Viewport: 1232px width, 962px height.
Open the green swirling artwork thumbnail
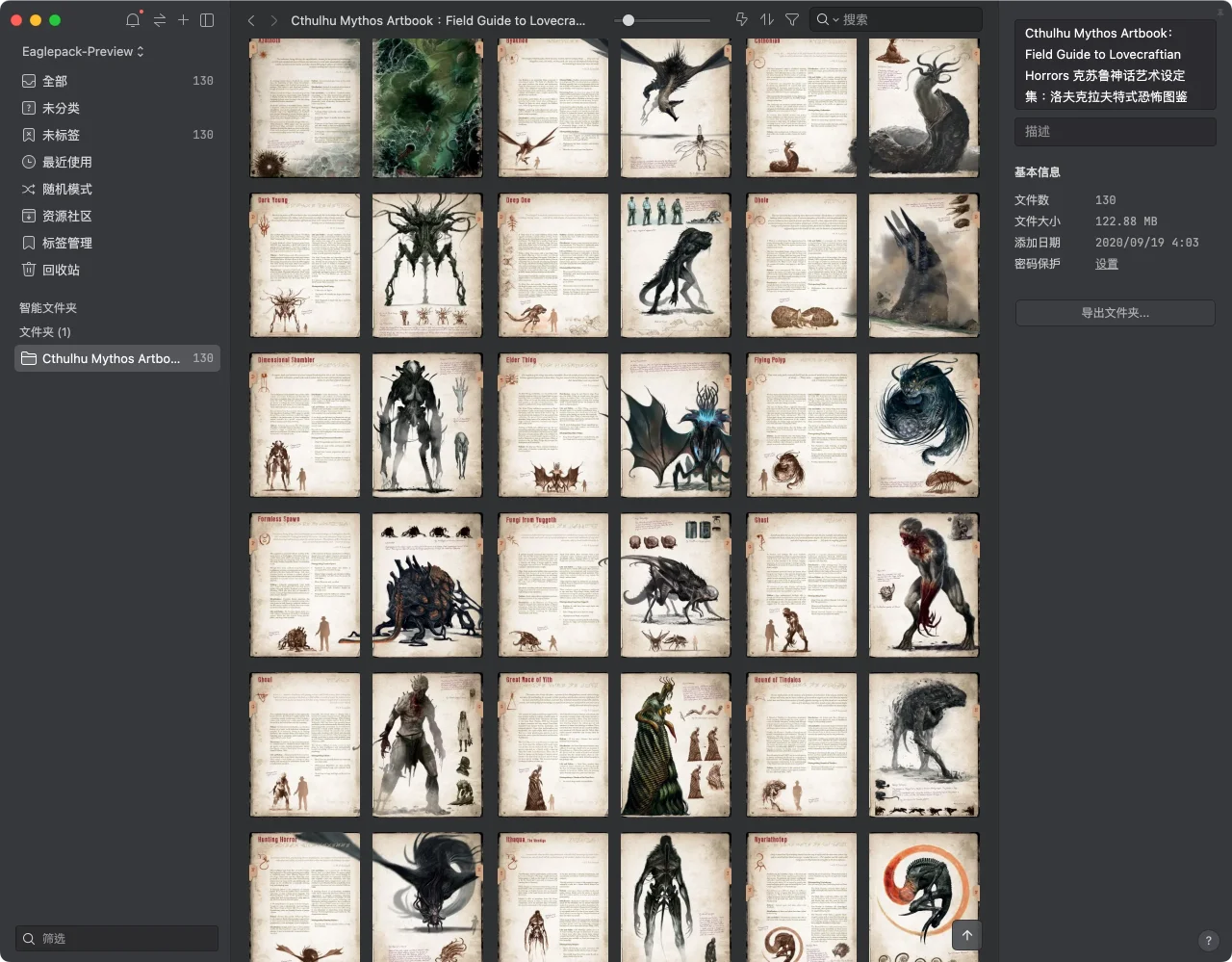coord(427,108)
